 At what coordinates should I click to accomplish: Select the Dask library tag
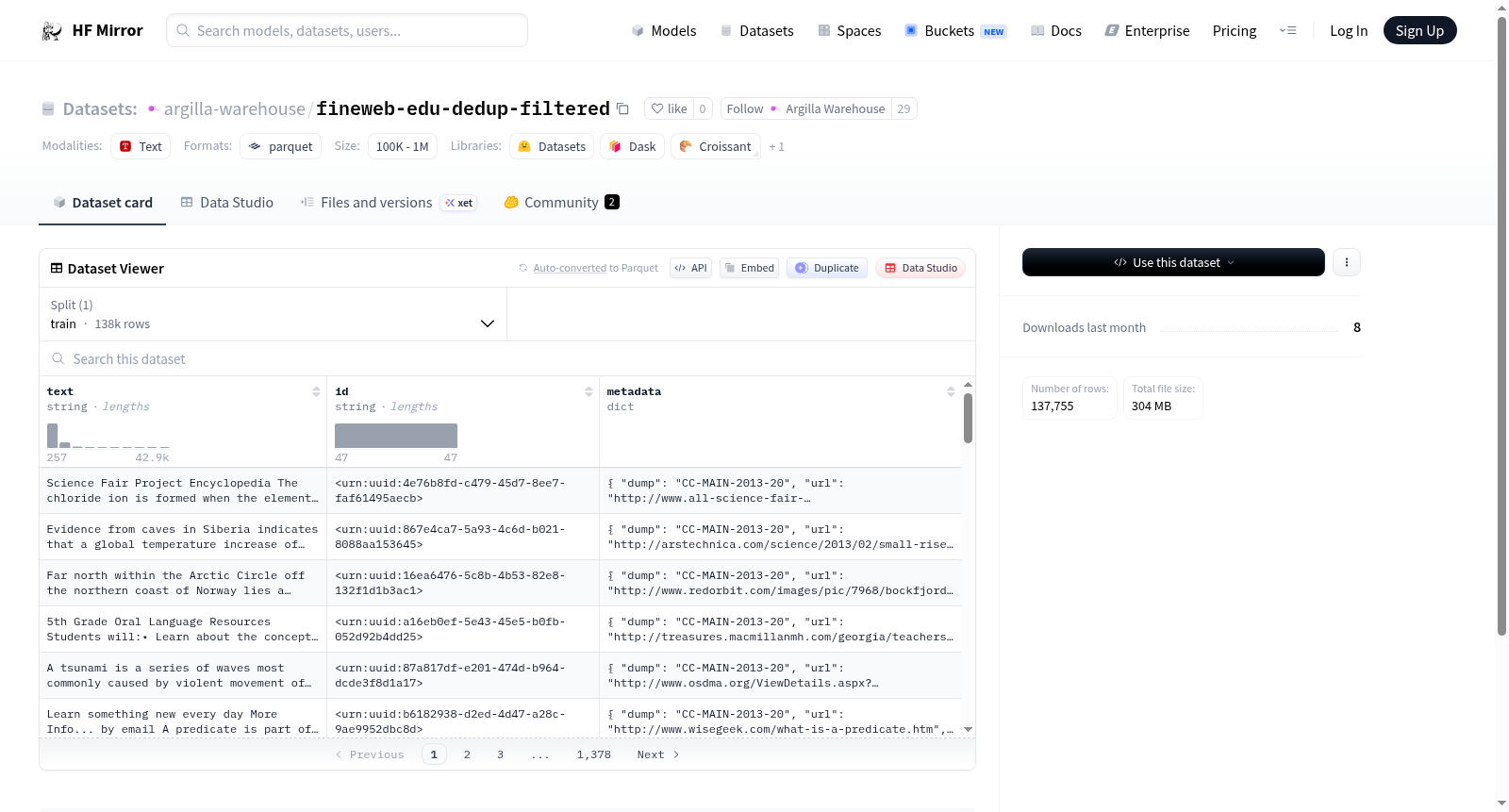click(632, 146)
